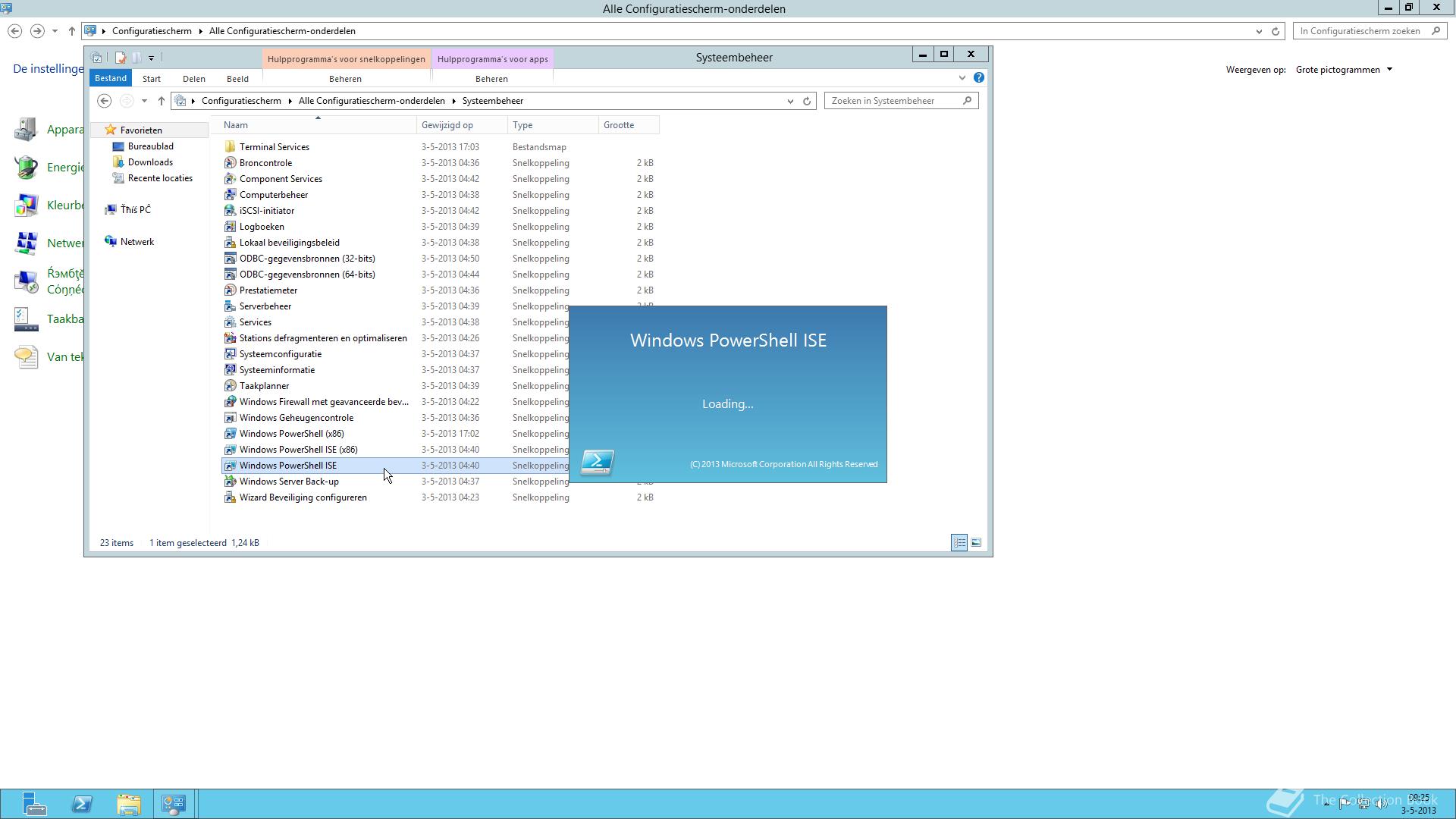The height and width of the screenshot is (819, 1456).
Task: Open the Bestand menu
Action: click(x=111, y=78)
